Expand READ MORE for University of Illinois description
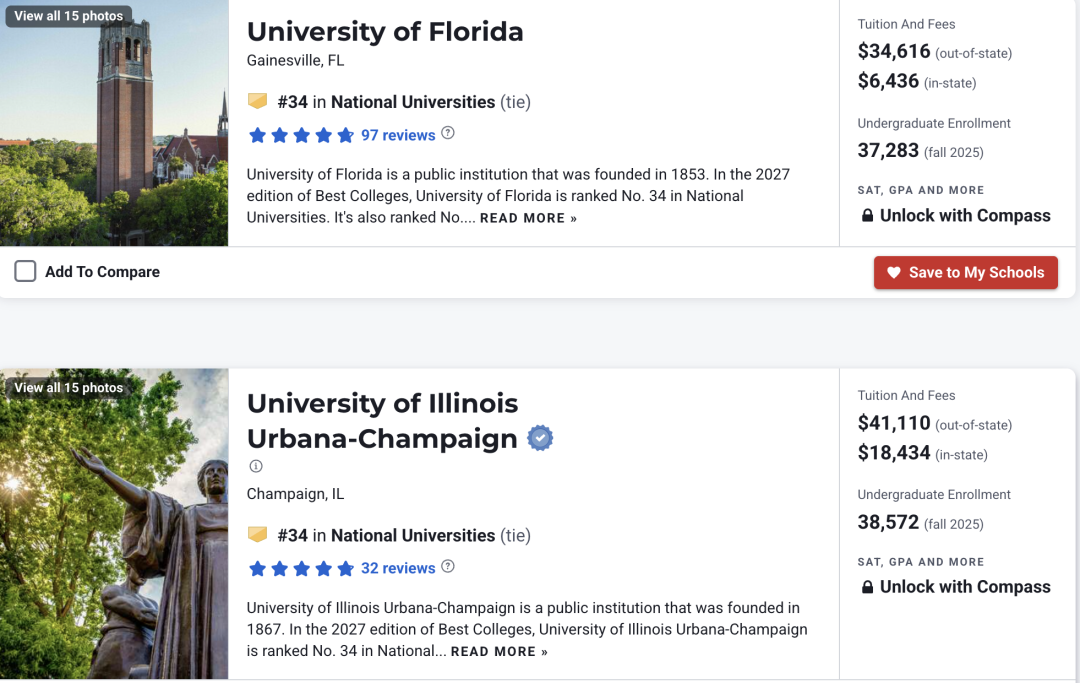Screen dimensions: 1080x683 click(x=499, y=651)
